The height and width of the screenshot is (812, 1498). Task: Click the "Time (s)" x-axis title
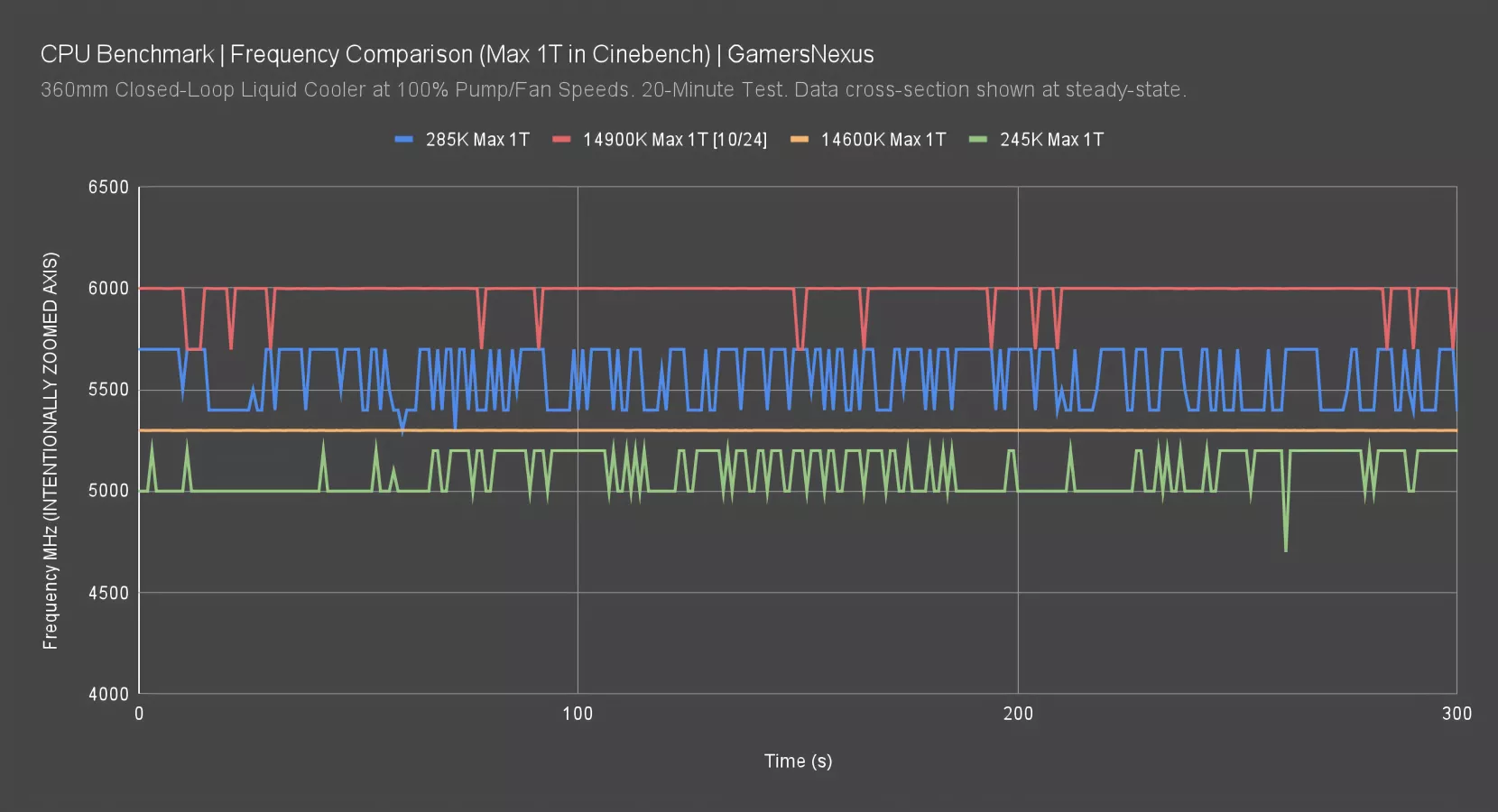[798, 761]
